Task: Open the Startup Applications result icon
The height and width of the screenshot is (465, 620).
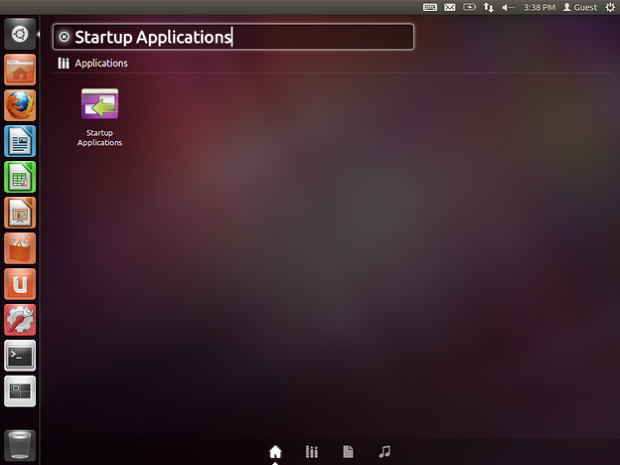Action: (100, 104)
